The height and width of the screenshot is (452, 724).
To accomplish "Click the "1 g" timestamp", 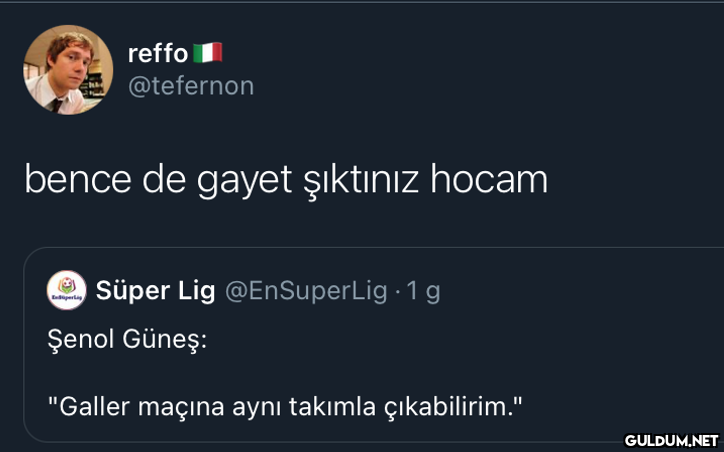I will pos(423,292).
